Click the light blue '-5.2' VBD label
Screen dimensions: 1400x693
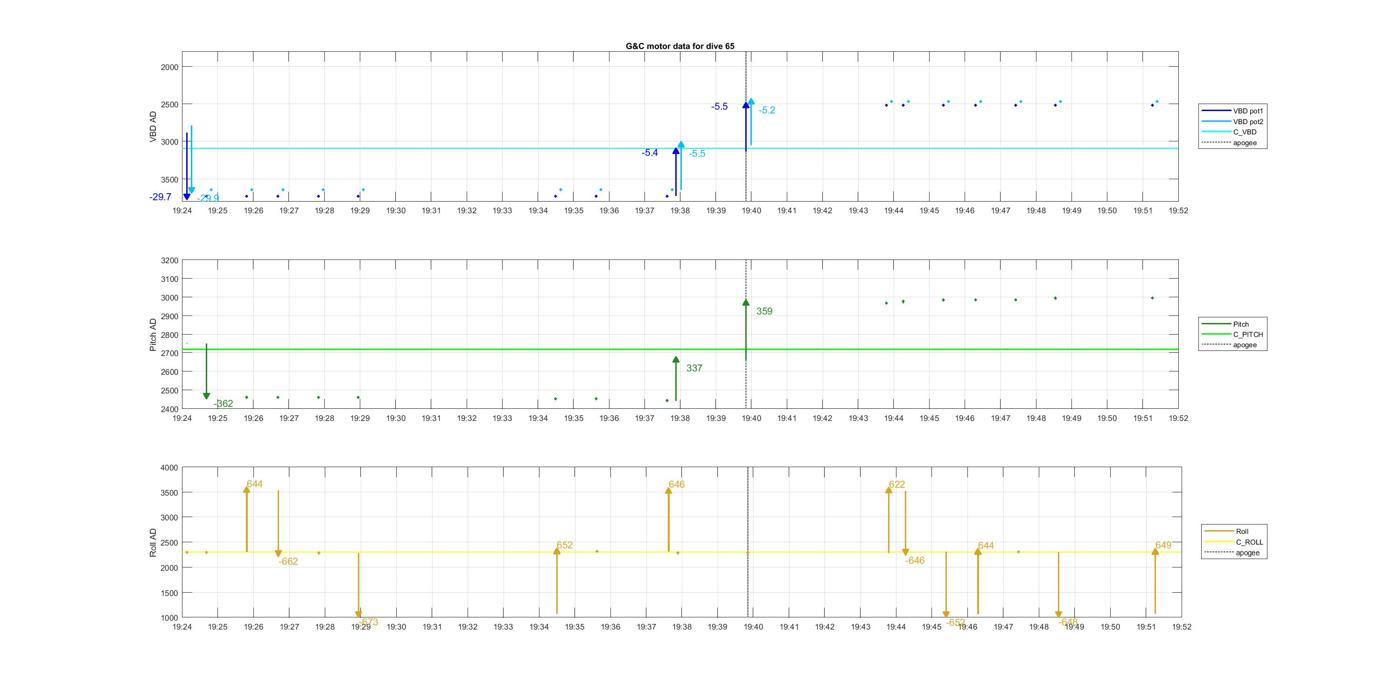click(767, 110)
